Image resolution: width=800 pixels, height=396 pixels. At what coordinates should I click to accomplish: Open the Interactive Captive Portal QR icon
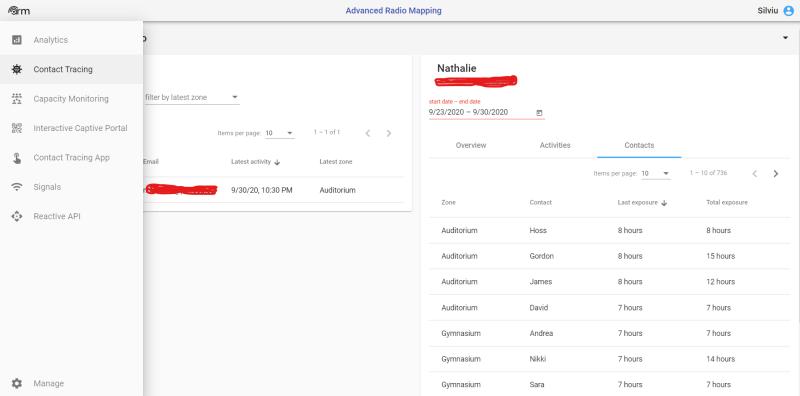(x=17, y=128)
